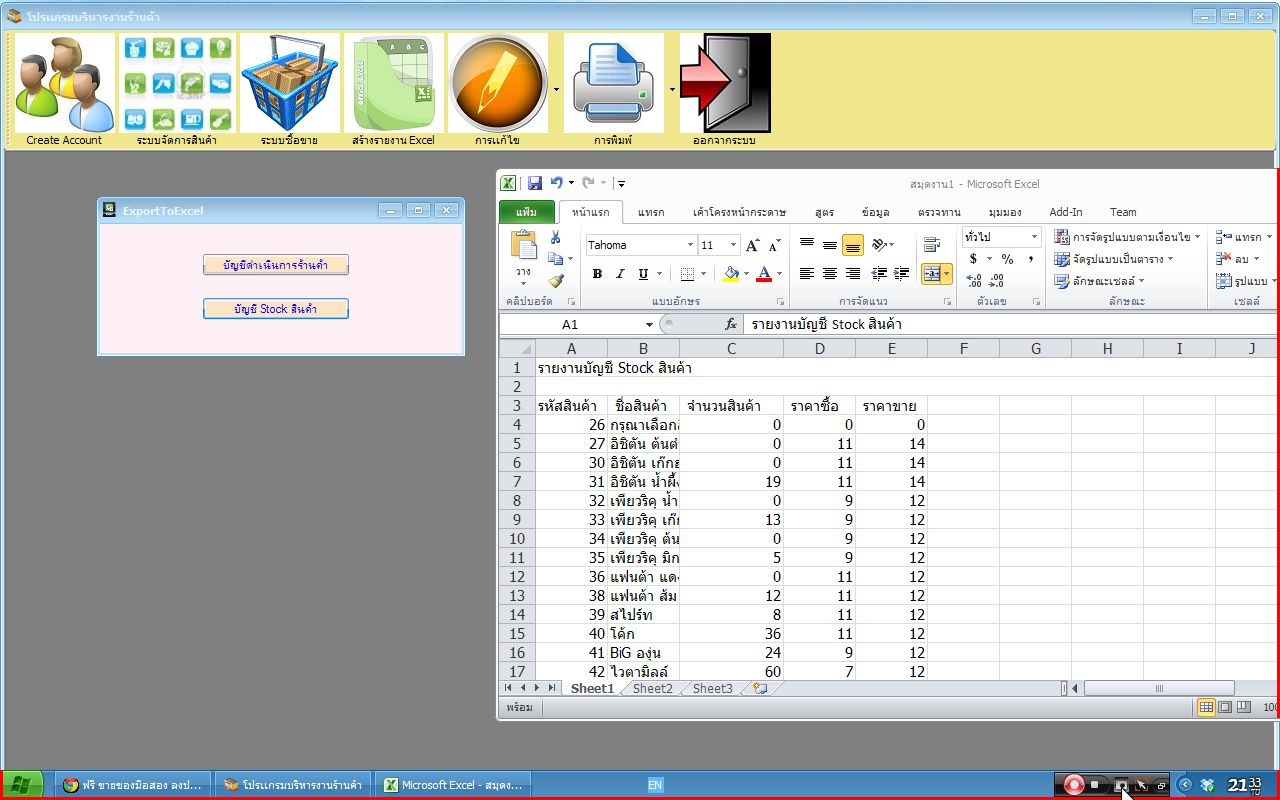The image size is (1280, 800).
Task: Click the formula bar input field
Action: click(1012, 324)
